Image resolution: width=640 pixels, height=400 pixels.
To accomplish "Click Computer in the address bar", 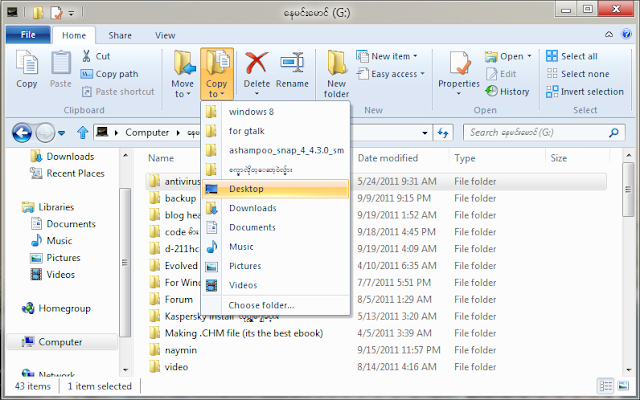I will (x=147, y=133).
